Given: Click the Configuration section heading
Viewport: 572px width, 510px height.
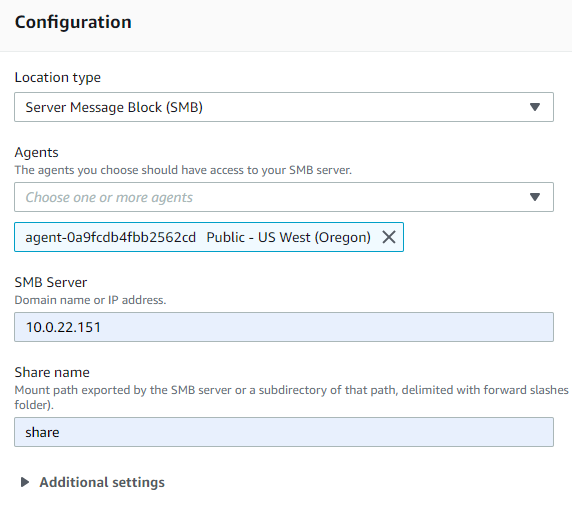Looking at the screenshot, I should (73, 22).
